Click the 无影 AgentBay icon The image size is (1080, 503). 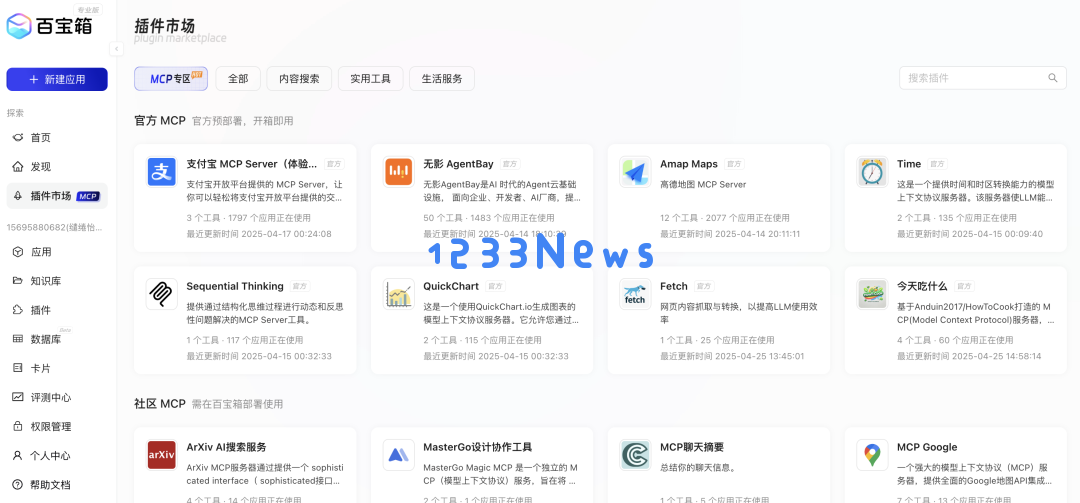(x=398, y=172)
